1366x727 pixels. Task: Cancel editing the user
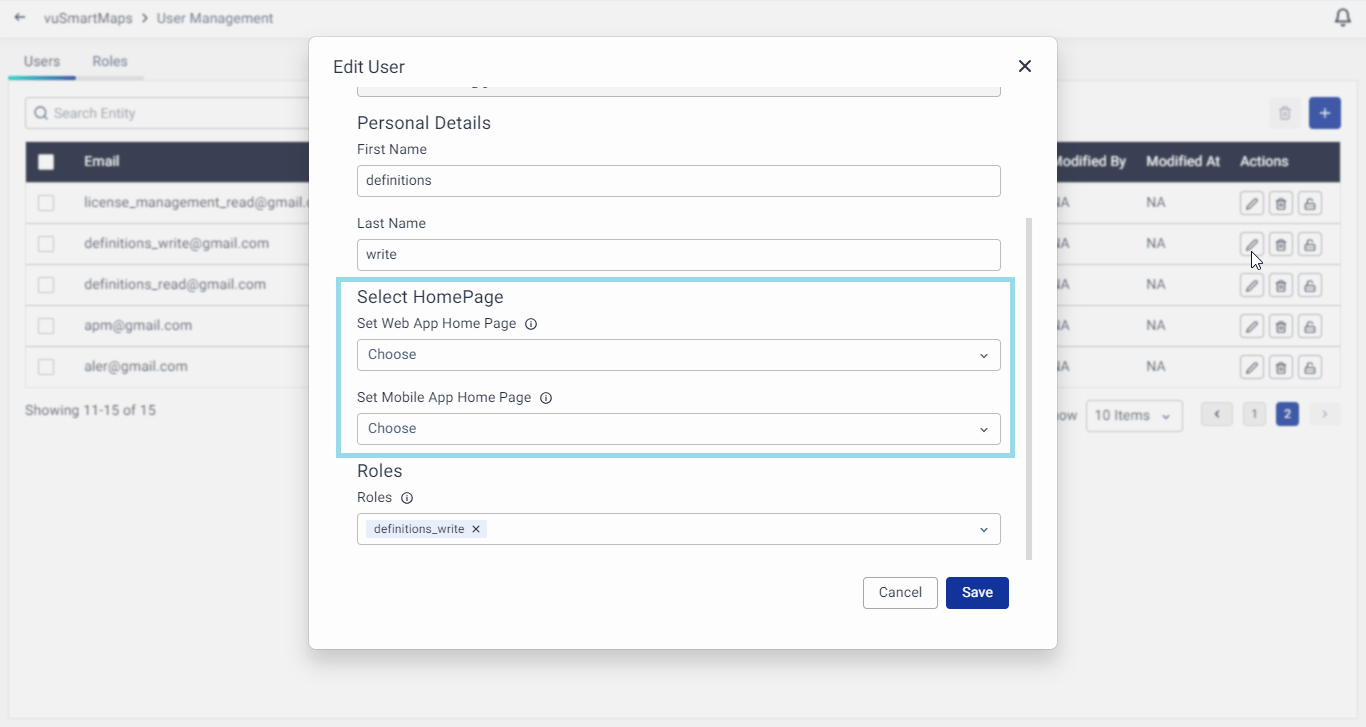[x=899, y=592]
